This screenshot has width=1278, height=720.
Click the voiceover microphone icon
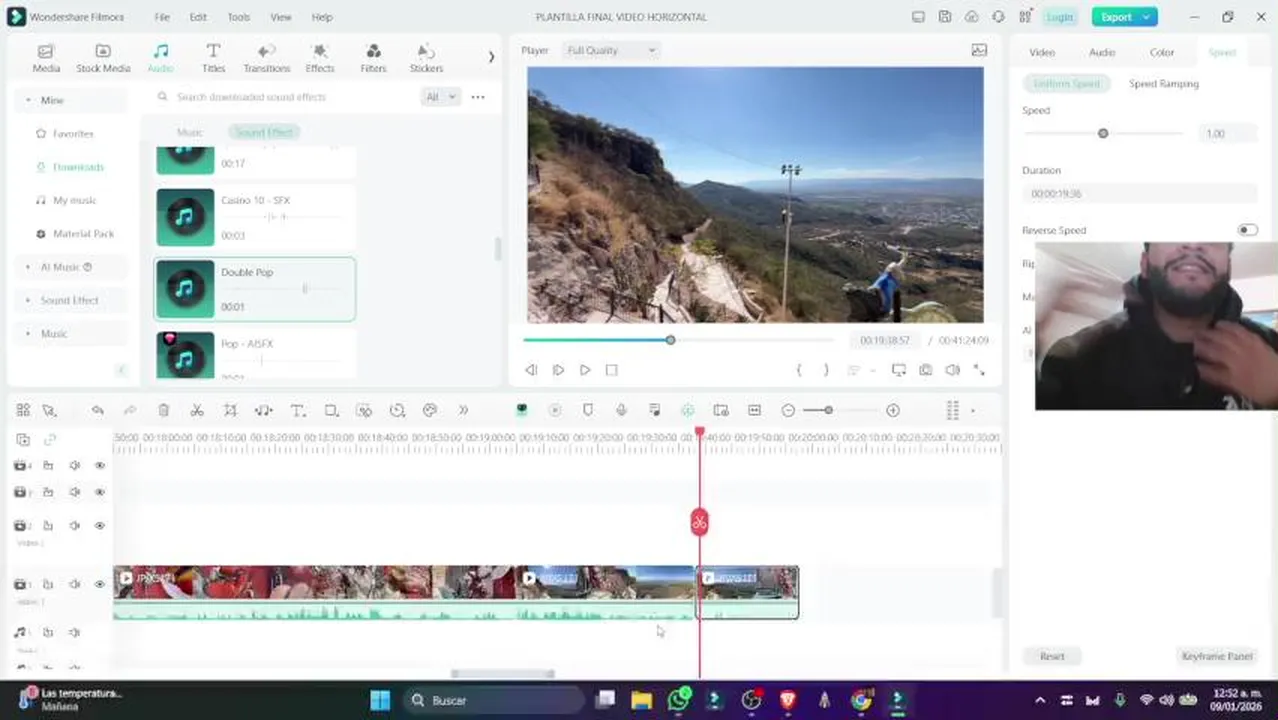tap(621, 410)
